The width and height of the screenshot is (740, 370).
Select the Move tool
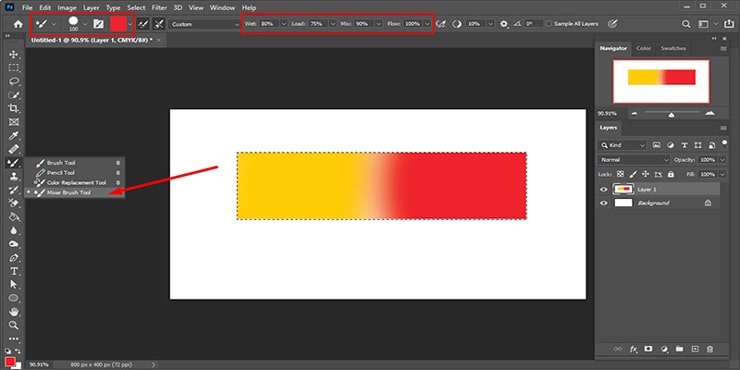14,54
